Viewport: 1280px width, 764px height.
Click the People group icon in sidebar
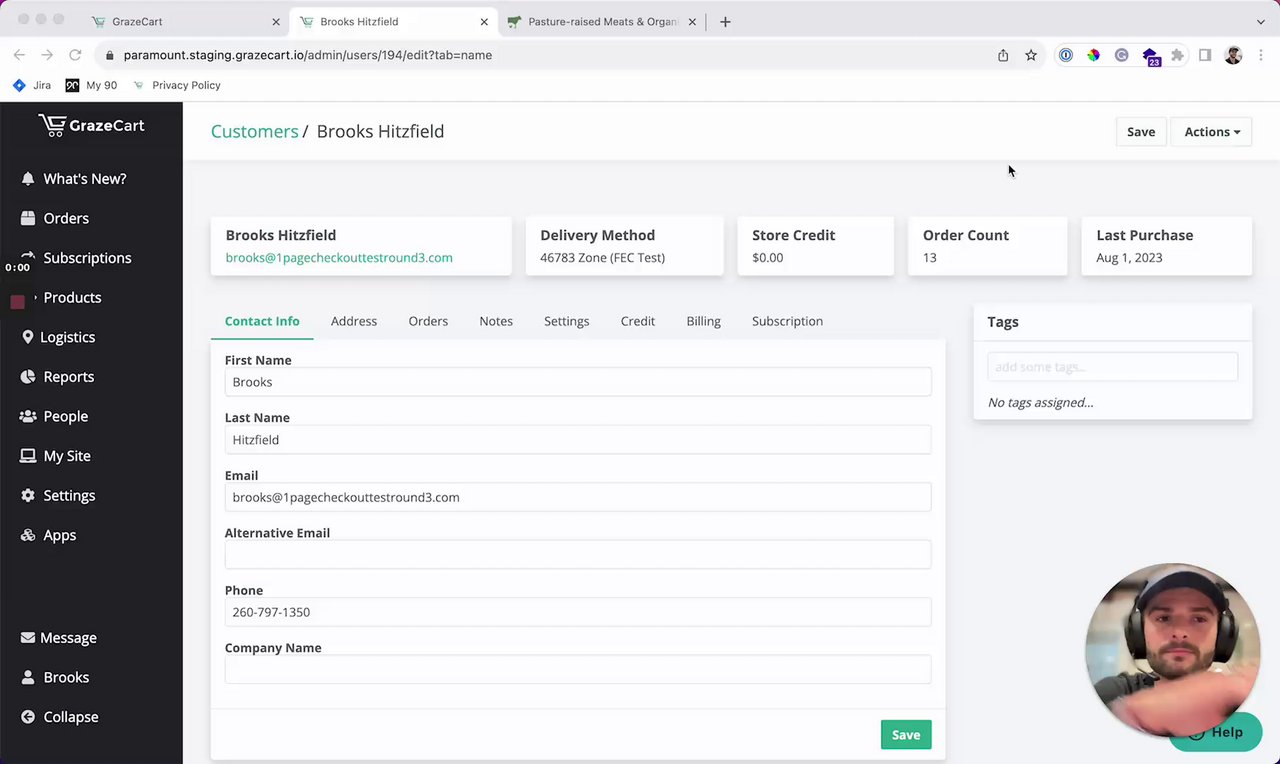pos(28,416)
